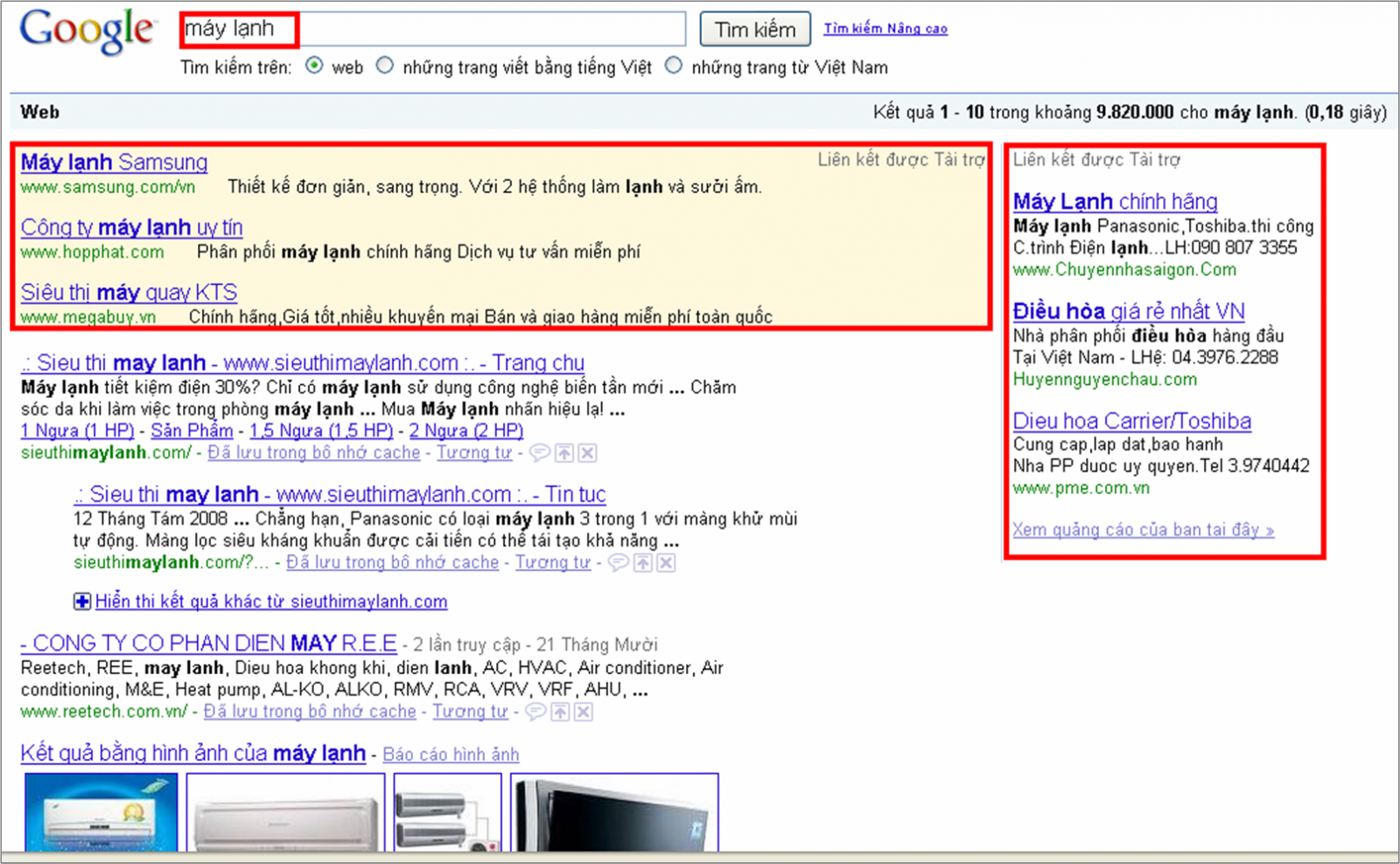Screen dimensions: 1400x864
Task: Open the '1,5 Ngựa (1,5 HP)' sitelink
Action: click(x=321, y=430)
